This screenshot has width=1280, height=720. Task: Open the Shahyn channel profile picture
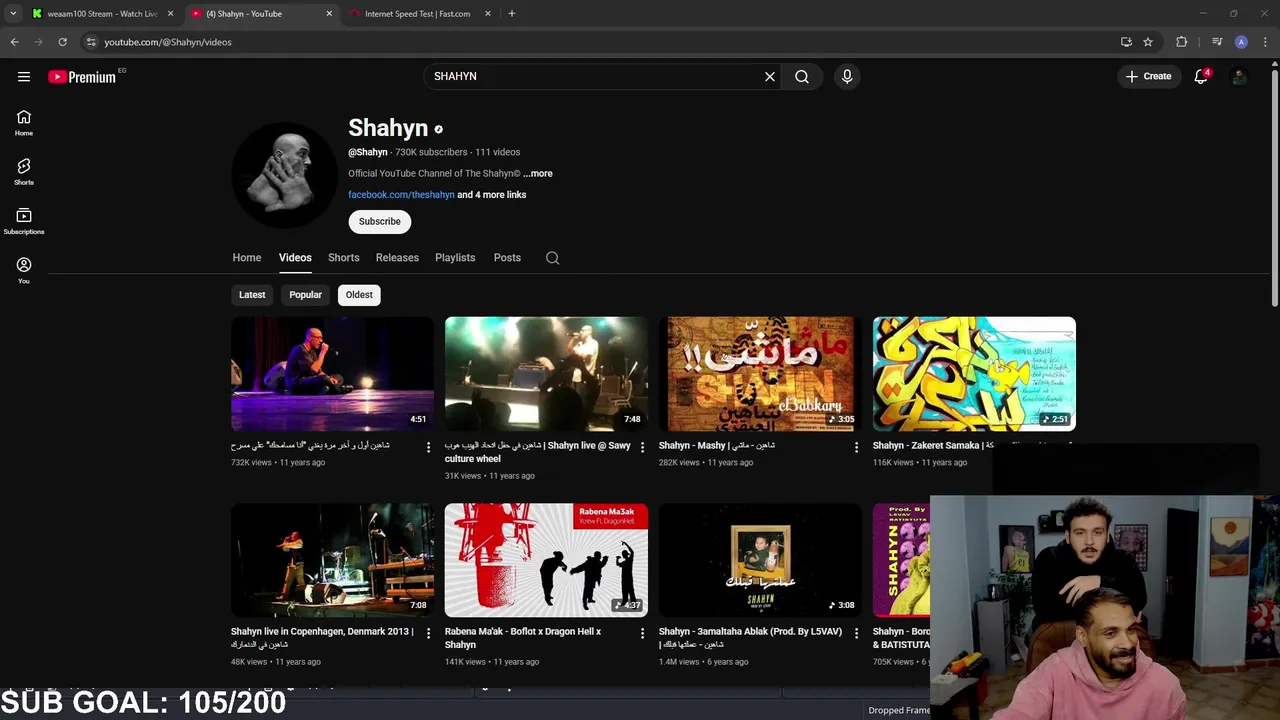[286, 175]
